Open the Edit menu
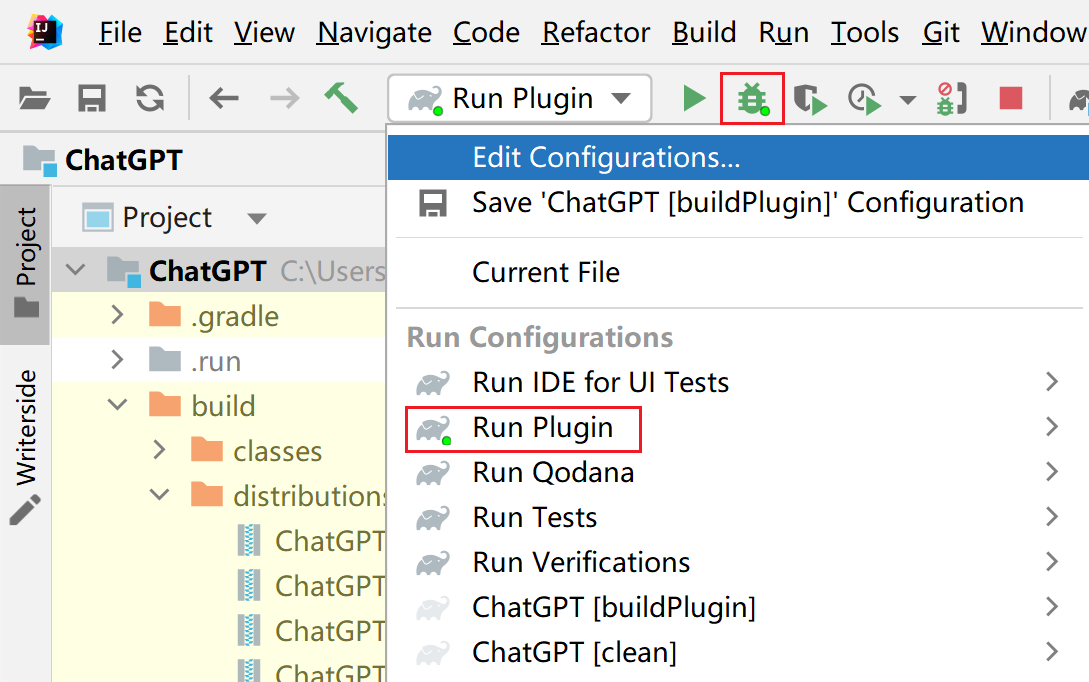The height and width of the screenshot is (682, 1089). tap(188, 33)
